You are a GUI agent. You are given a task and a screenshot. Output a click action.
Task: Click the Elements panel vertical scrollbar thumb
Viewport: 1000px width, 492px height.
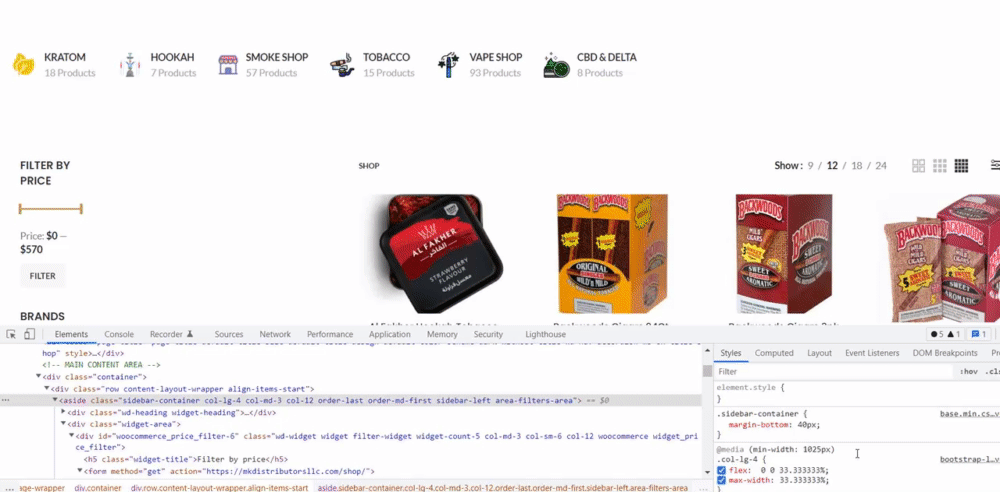tap(707, 371)
